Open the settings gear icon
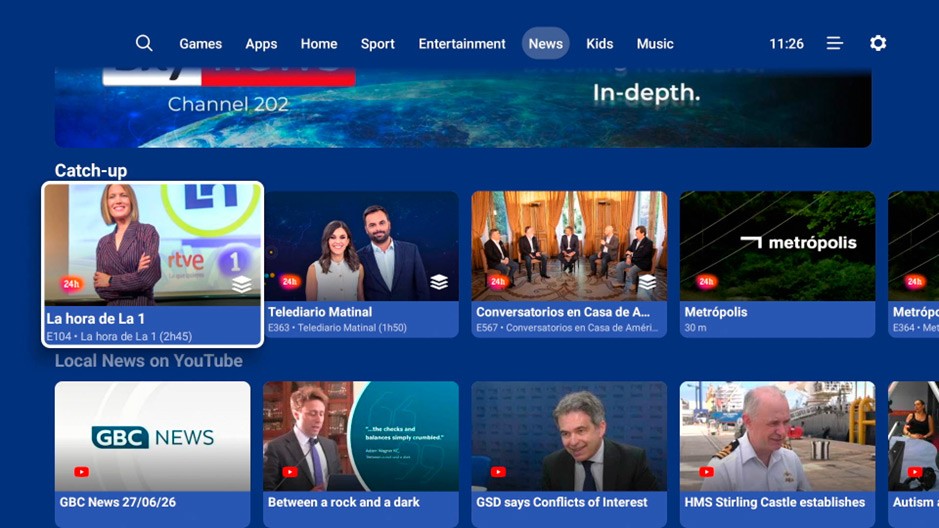 click(878, 43)
